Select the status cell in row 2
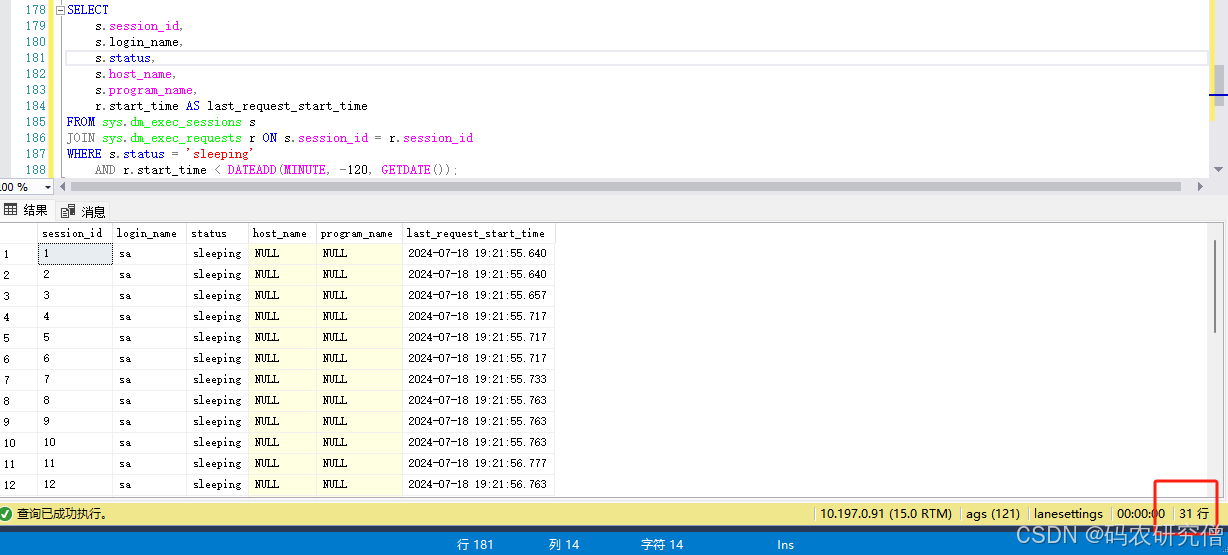 coord(217,275)
